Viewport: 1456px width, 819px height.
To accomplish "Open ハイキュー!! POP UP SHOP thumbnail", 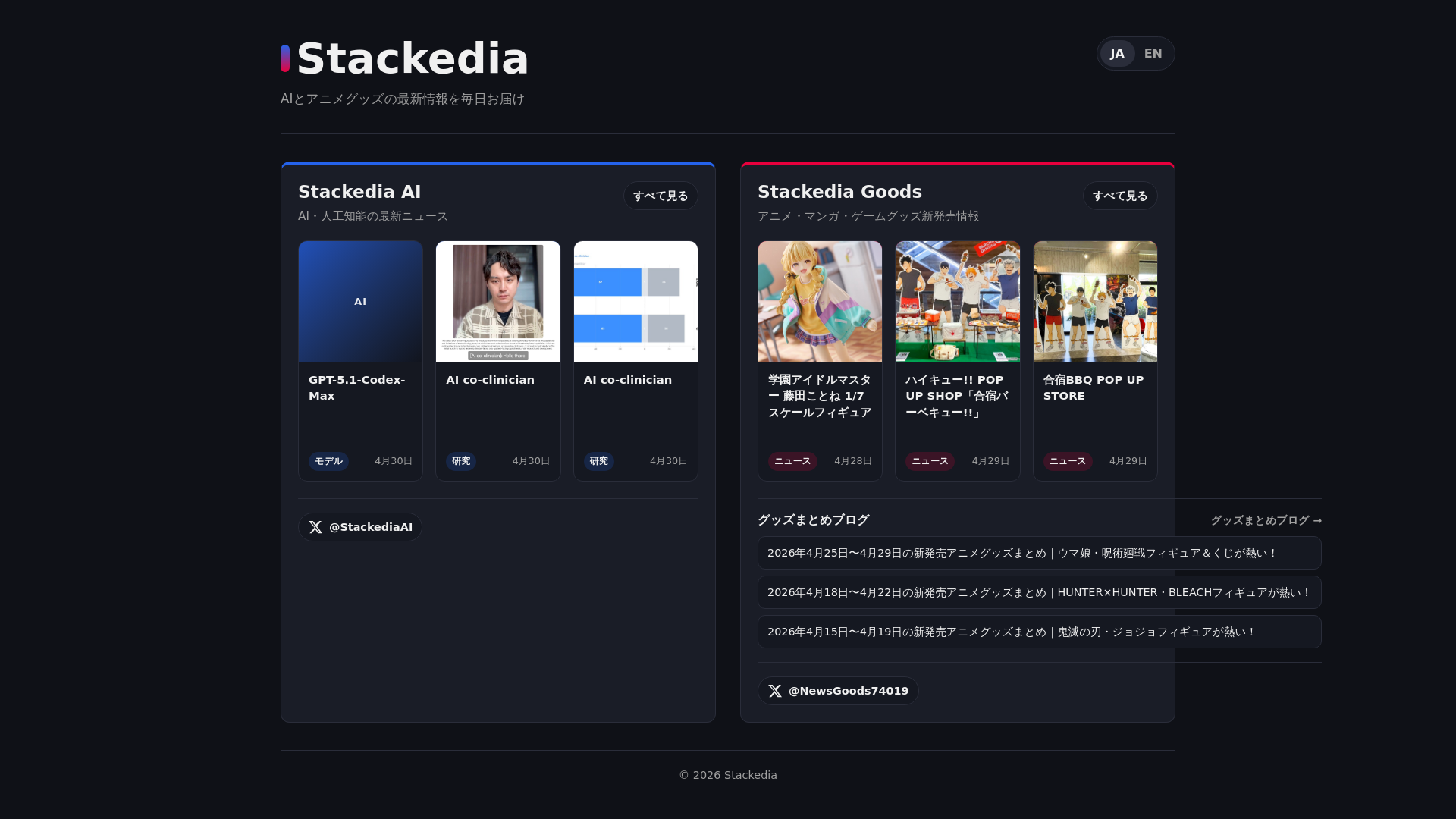I will 958,302.
